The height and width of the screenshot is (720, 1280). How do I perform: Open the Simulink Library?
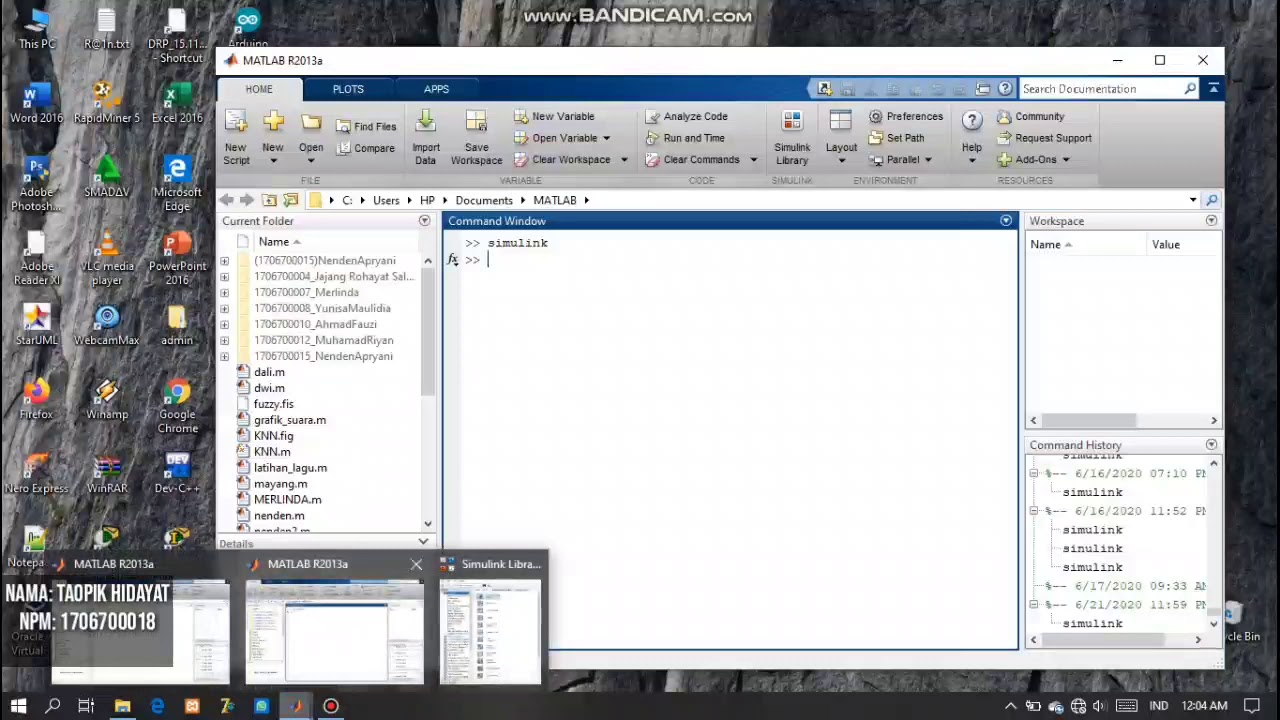click(792, 138)
